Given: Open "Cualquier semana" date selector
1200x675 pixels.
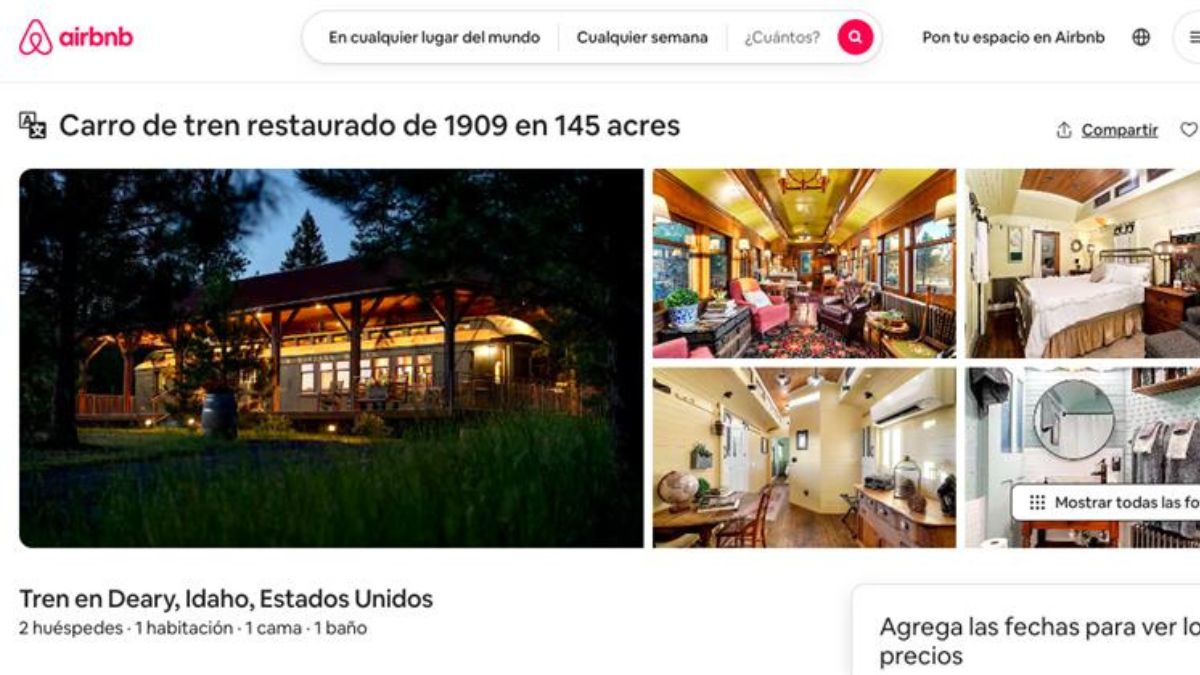Looking at the screenshot, I should [x=642, y=38].
